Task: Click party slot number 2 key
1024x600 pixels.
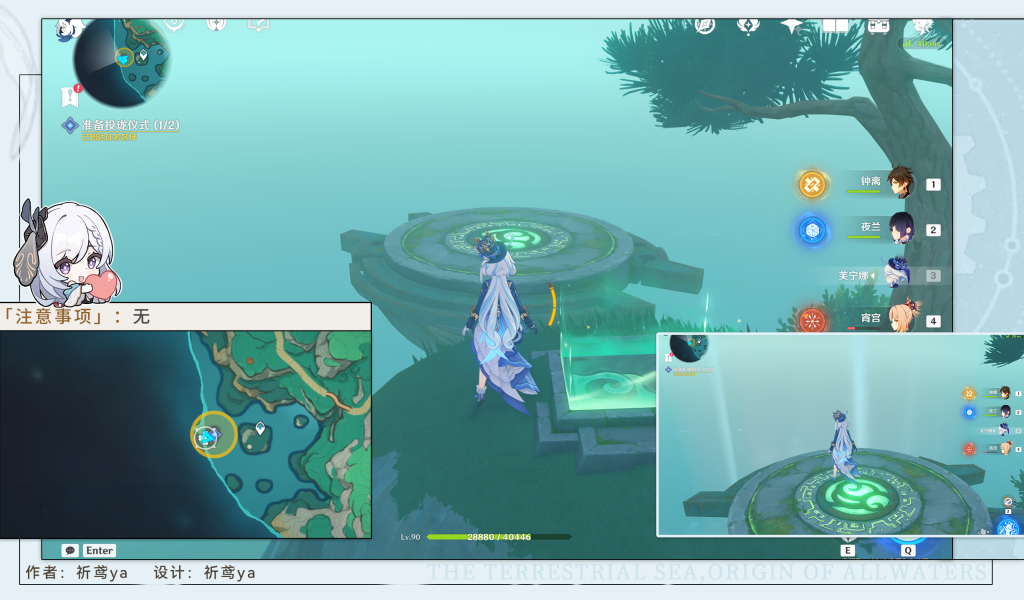Action: click(x=933, y=230)
